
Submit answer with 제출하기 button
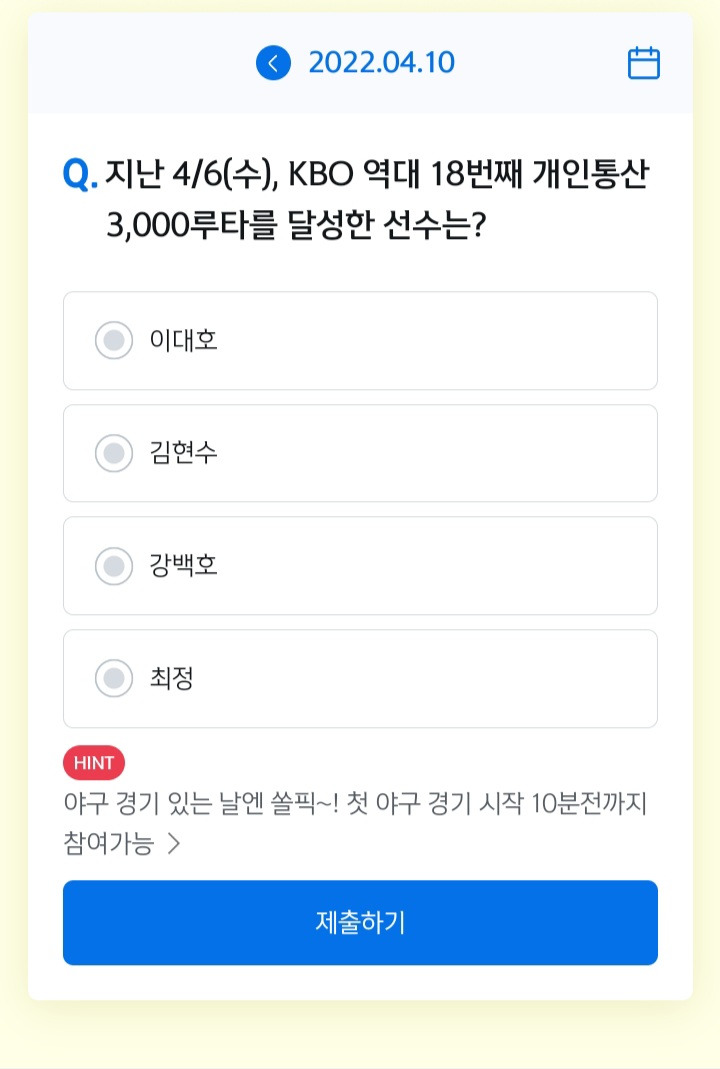point(360,922)
